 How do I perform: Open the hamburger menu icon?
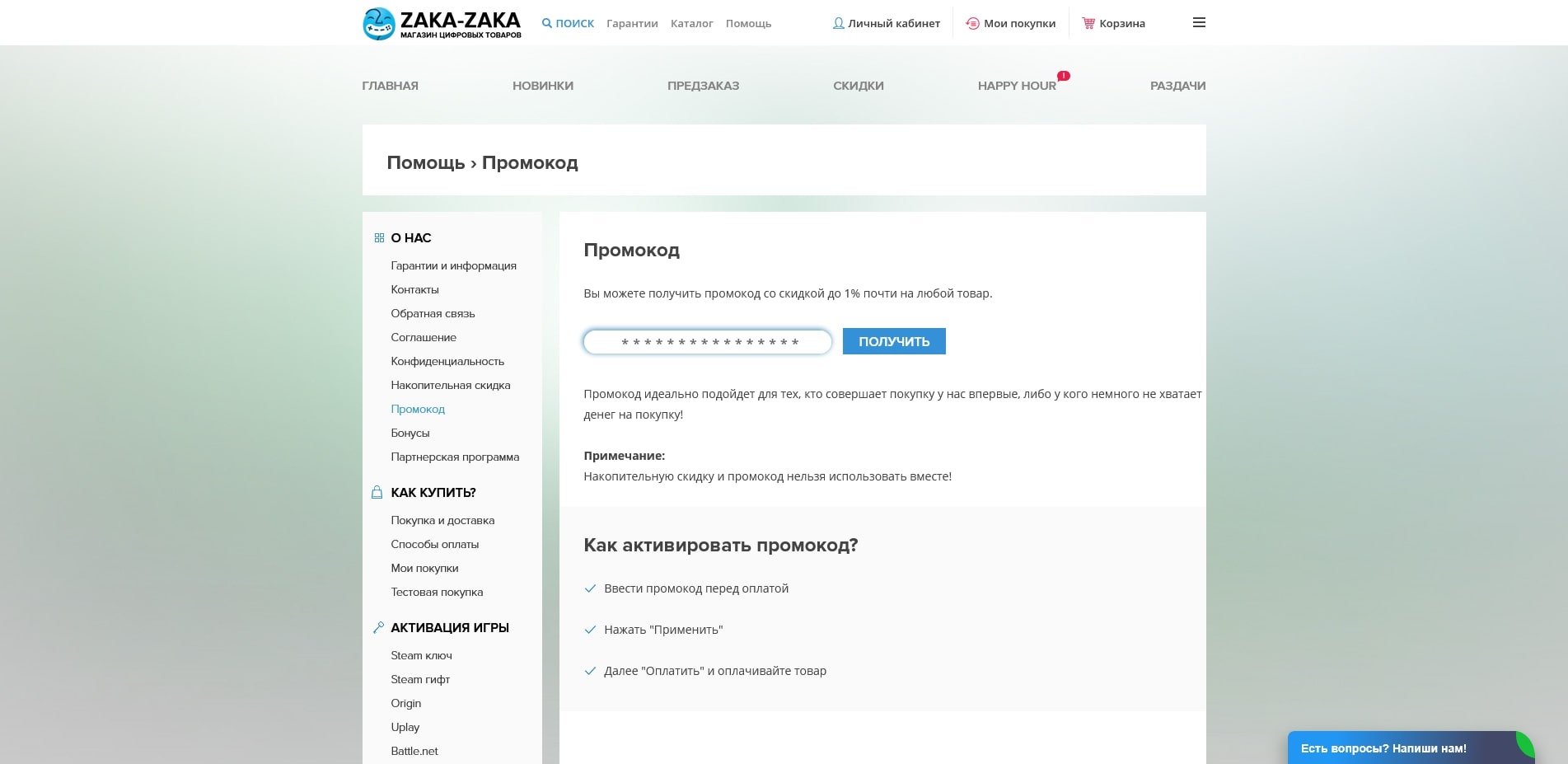click(x=1199, y=22)
